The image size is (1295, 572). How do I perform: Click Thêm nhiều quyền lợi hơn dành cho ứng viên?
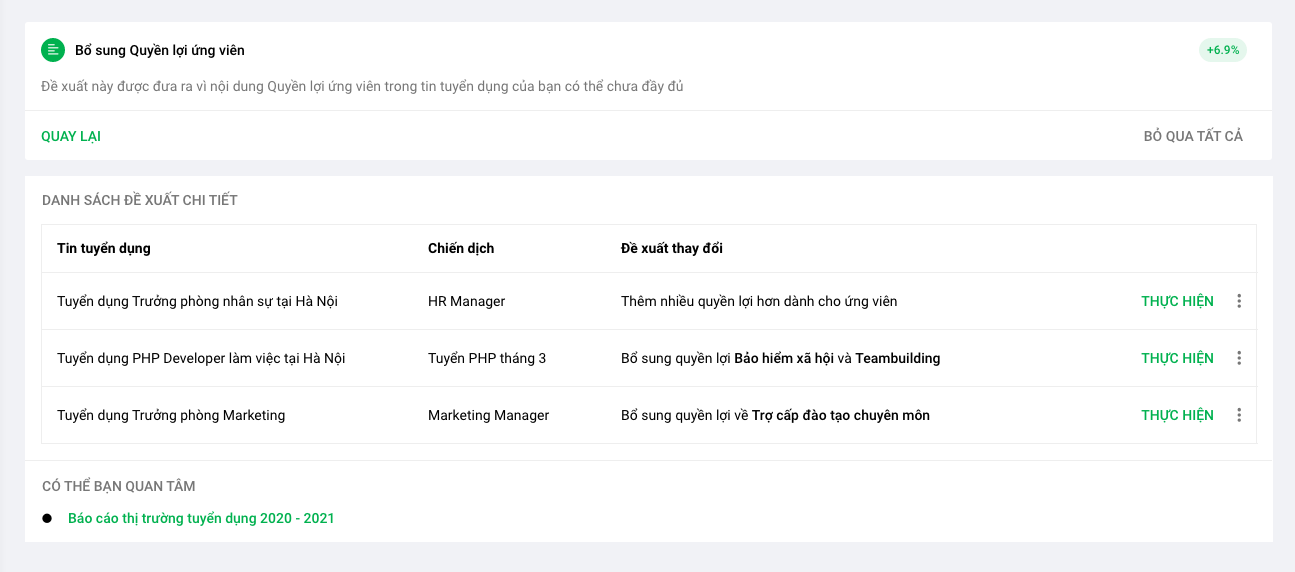click(x=759, y=301)
